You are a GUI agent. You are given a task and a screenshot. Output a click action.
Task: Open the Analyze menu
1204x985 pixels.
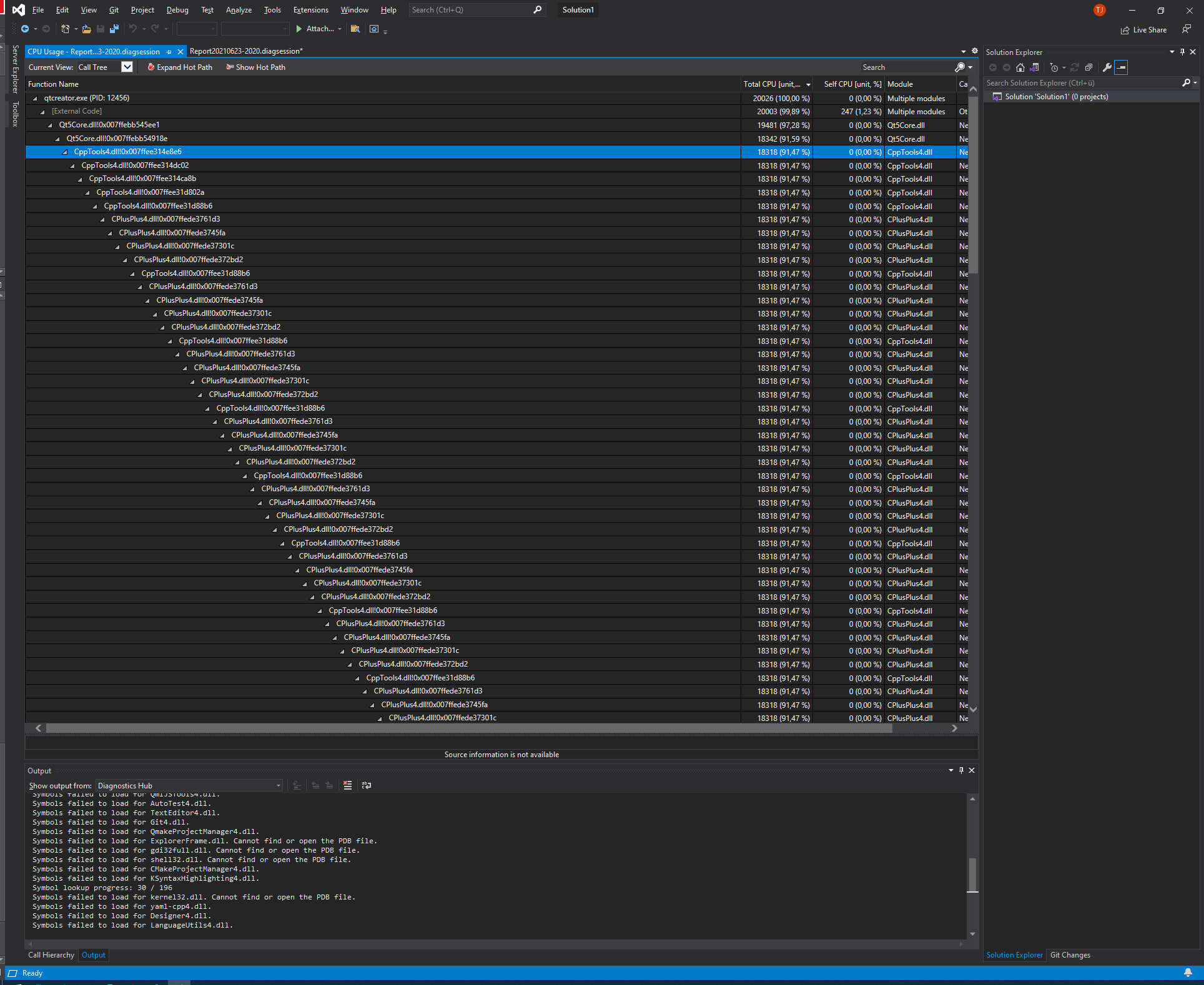tap(239, 10)
